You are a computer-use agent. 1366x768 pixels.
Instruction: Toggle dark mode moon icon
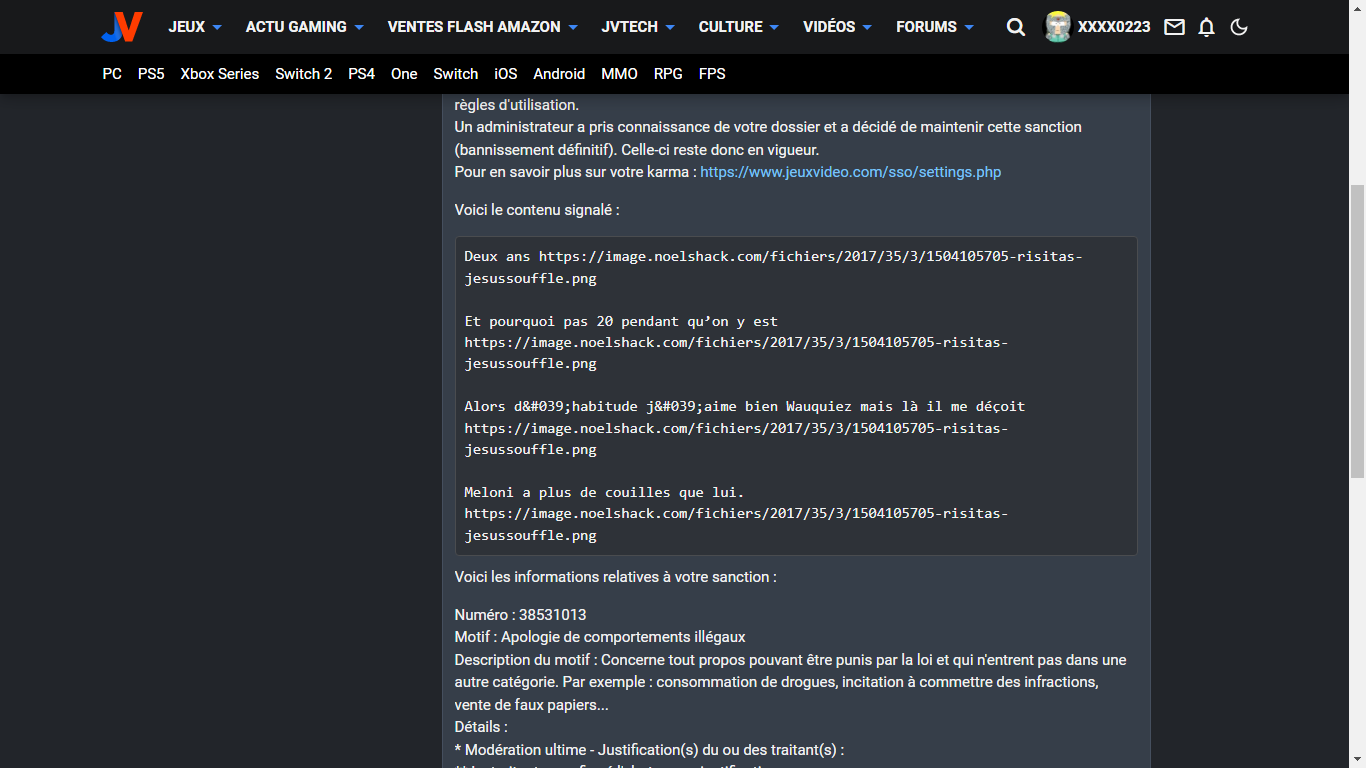(1239, 27)
